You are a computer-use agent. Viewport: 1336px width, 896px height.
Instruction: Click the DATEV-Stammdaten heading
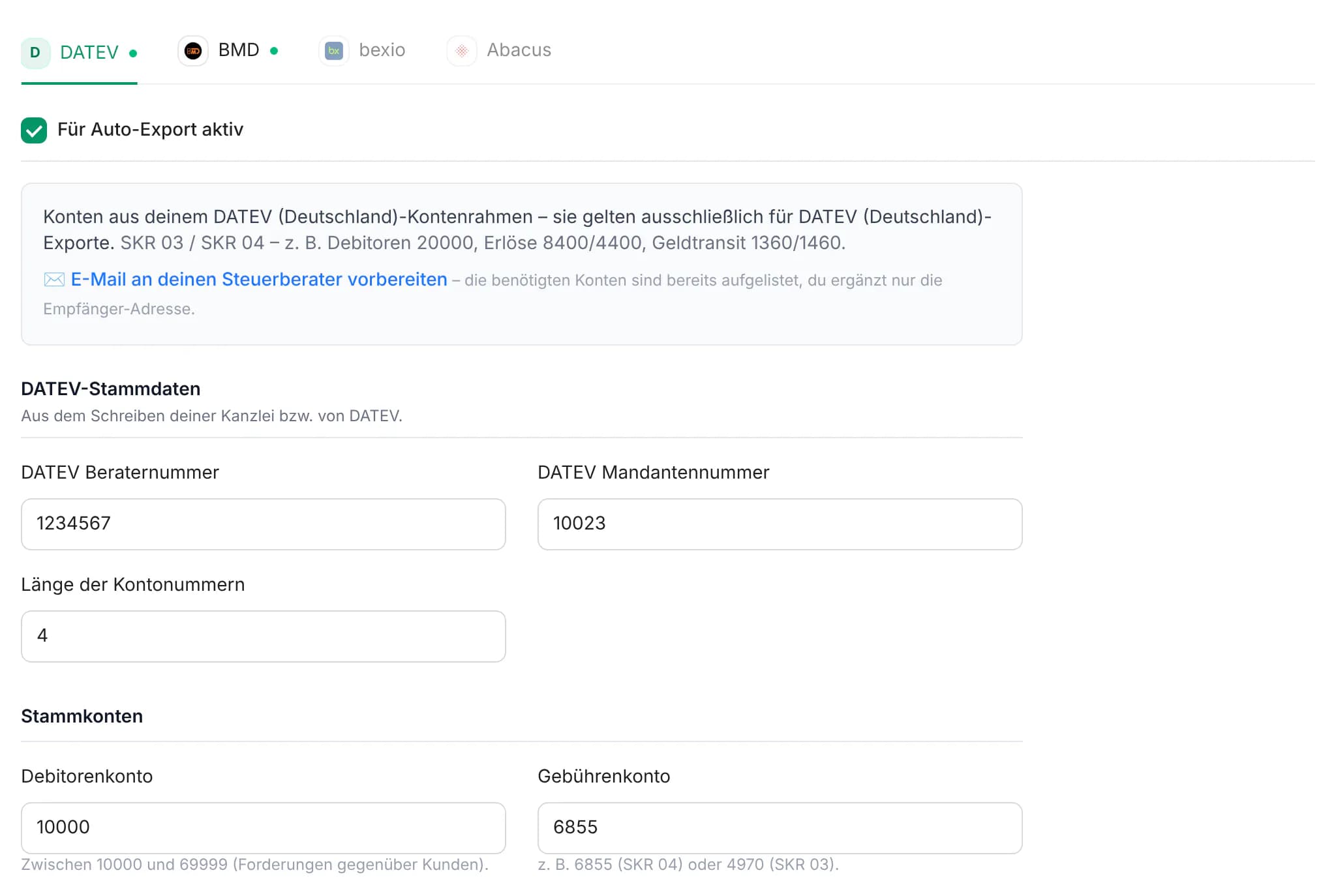point(111,389)
